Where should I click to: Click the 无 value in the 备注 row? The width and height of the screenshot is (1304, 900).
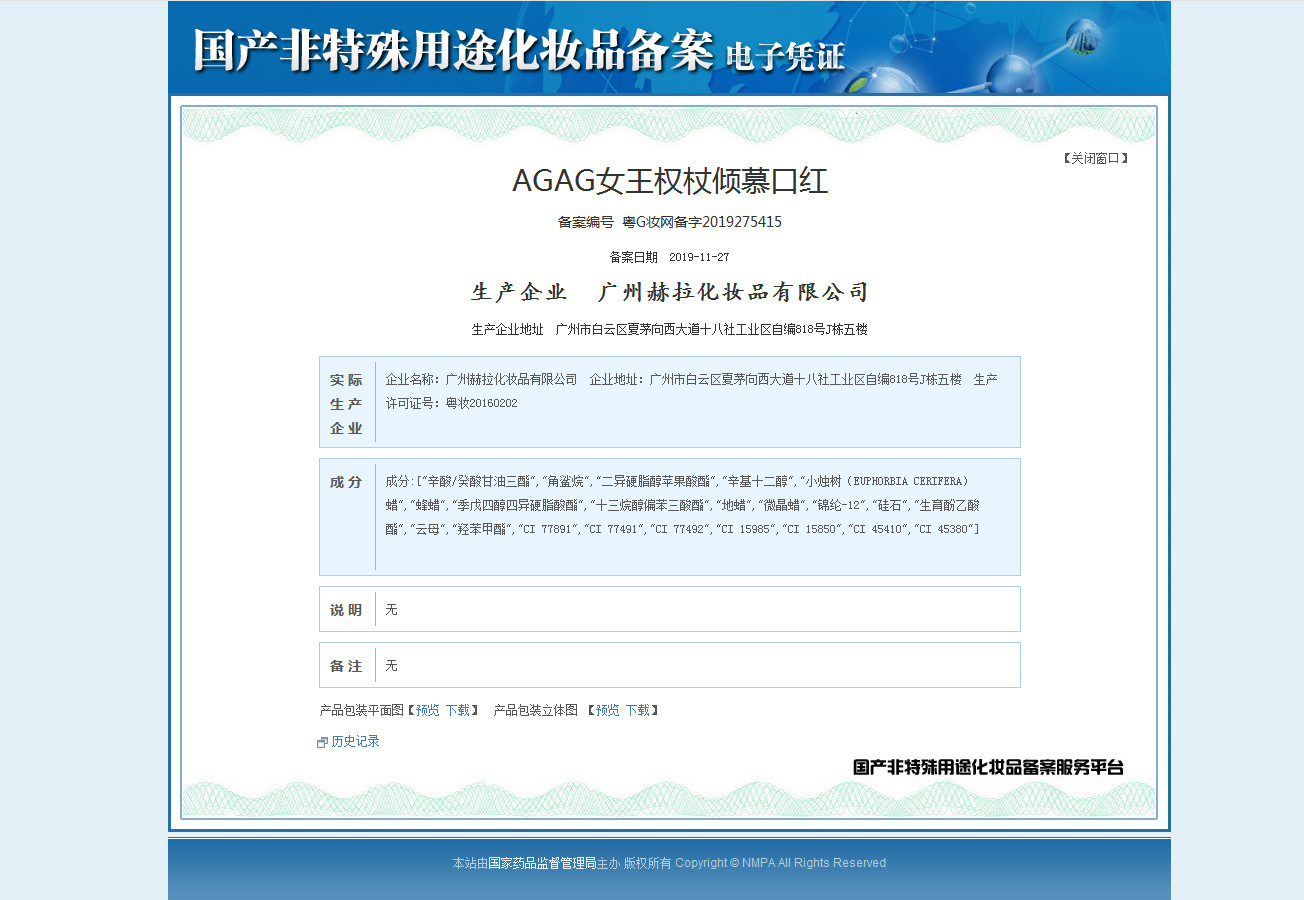(x=392, y=666)
